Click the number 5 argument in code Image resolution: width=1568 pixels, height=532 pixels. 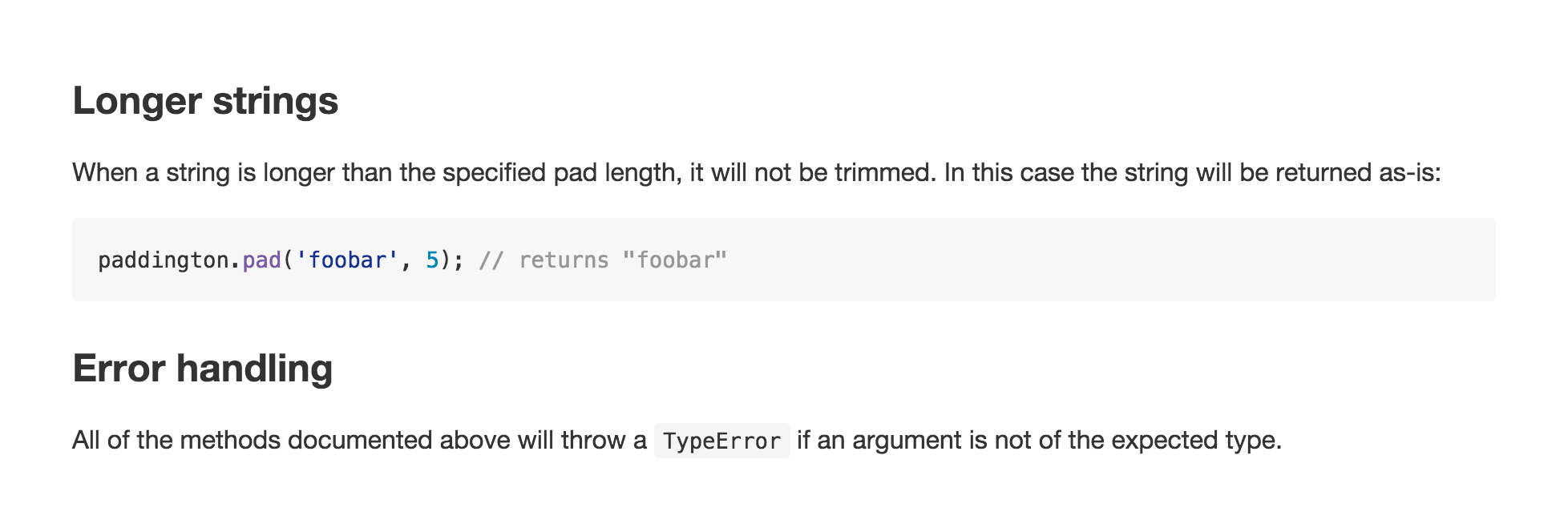[x=432, y=260]
